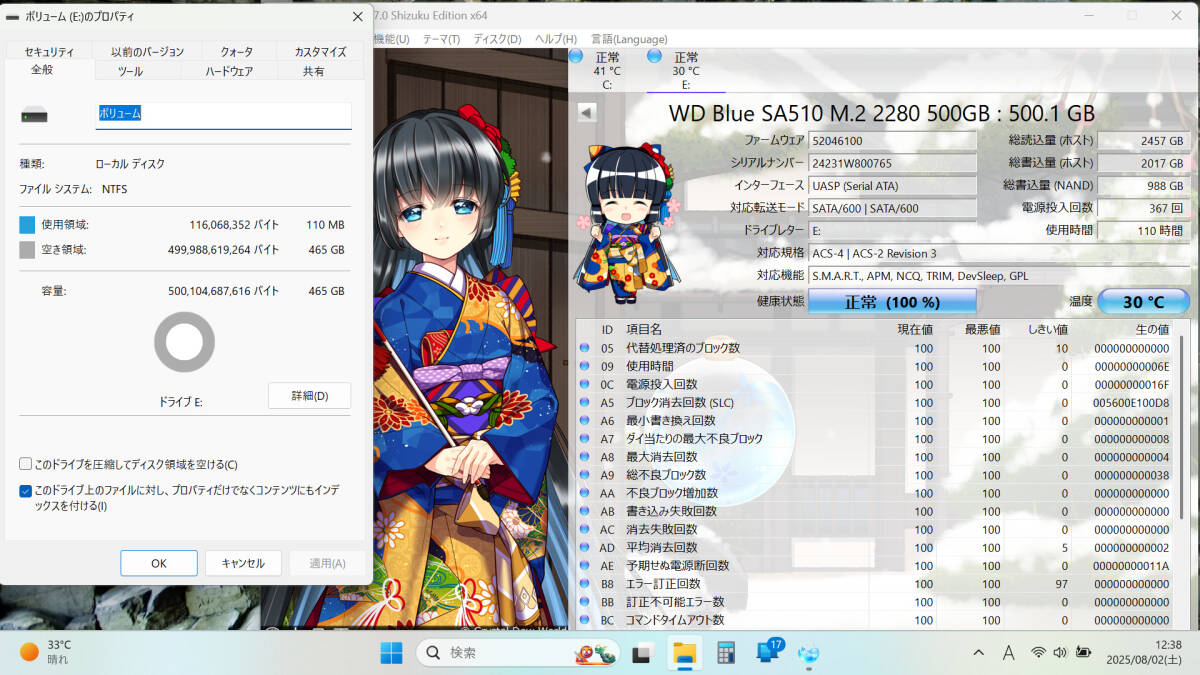Click the previous disk arrow in CrystalDiskInfo
This screenshot has width=1200, height=675.
coord(587,113)
